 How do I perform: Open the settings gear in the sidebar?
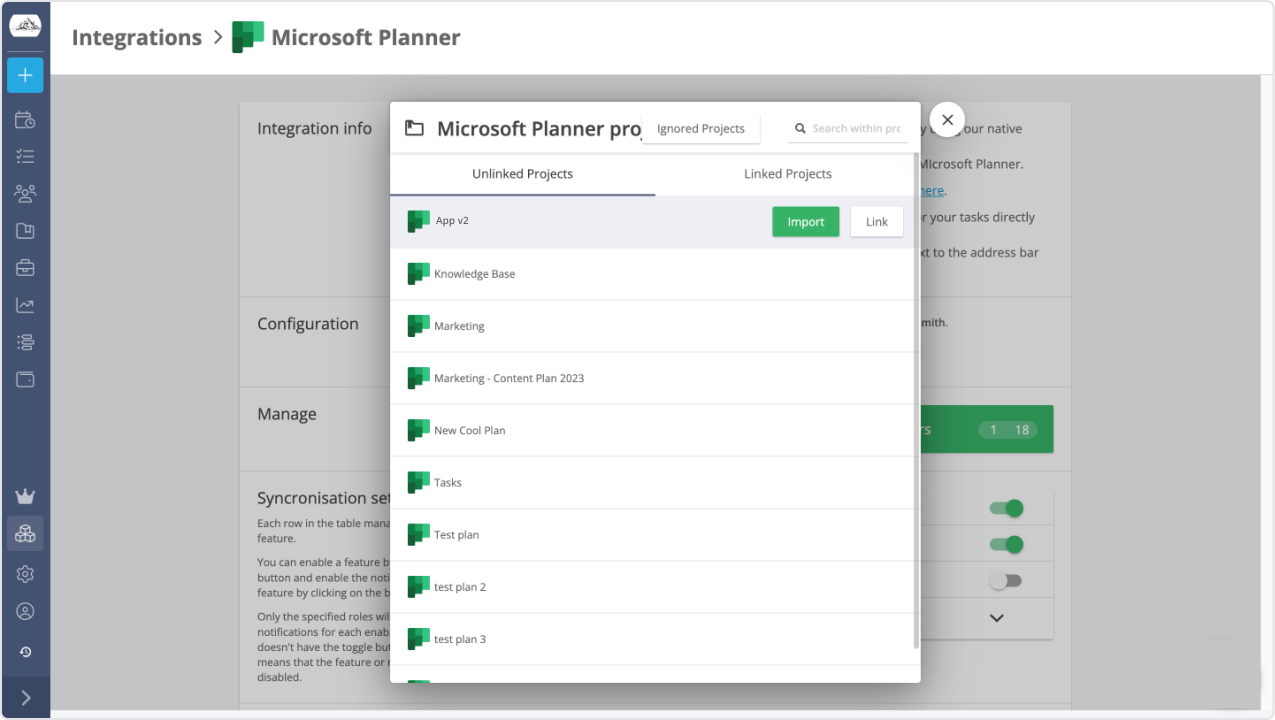pos(24,574)
